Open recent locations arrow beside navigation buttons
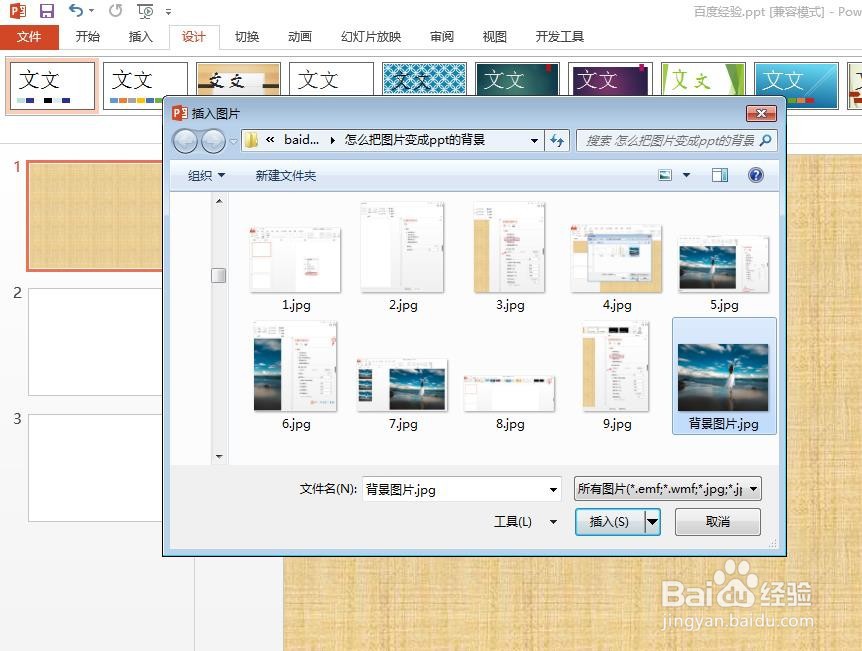Image resolution: width=862 pixels, height=651 pixels. click(x=234, y=142)
